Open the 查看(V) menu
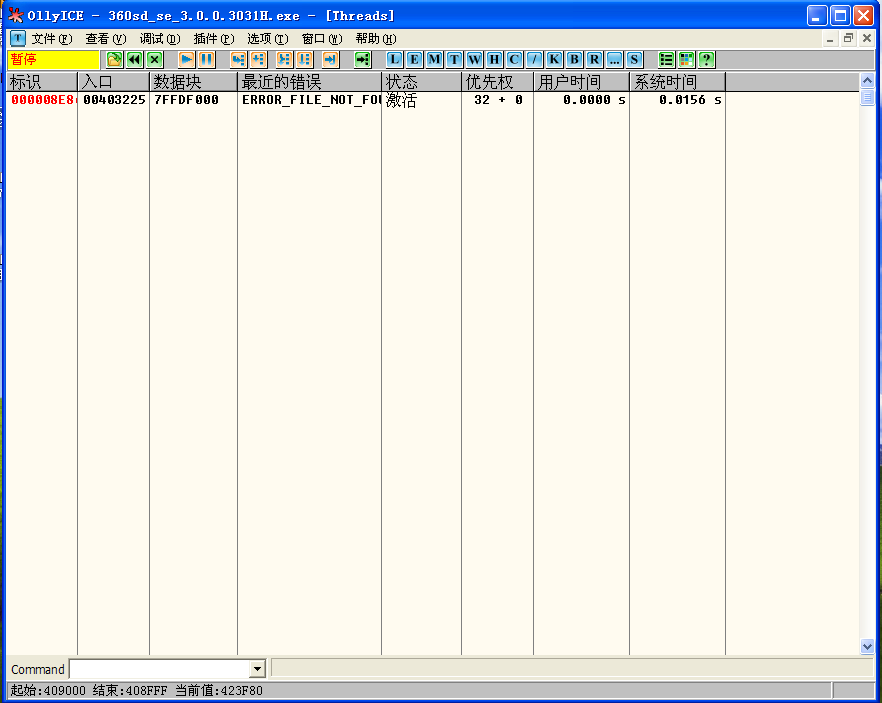Viewport: 882px width, 703px height. (106, 39)
